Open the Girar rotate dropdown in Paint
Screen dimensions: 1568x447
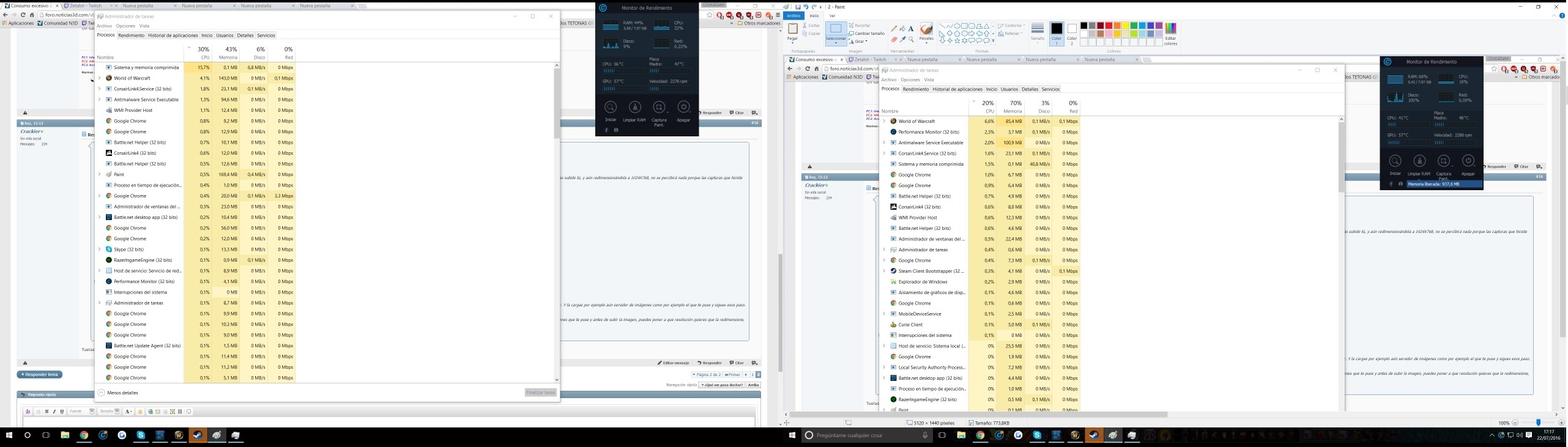pos(858,42)
